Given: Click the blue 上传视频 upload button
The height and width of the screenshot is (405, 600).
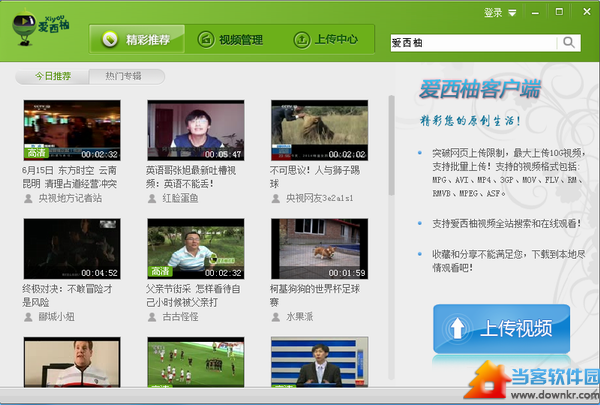Looking at the screenshot, I should (x=502, y=328).
